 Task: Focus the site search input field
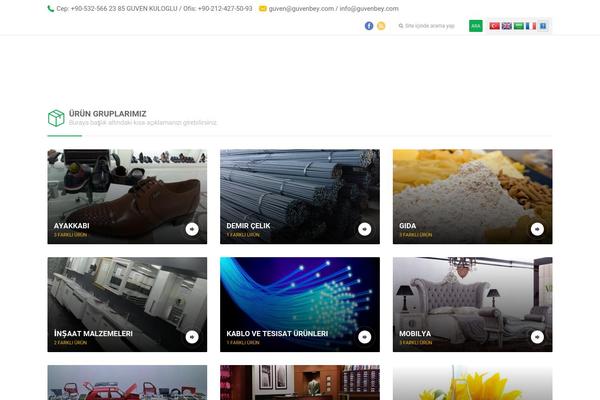(430, 26)
